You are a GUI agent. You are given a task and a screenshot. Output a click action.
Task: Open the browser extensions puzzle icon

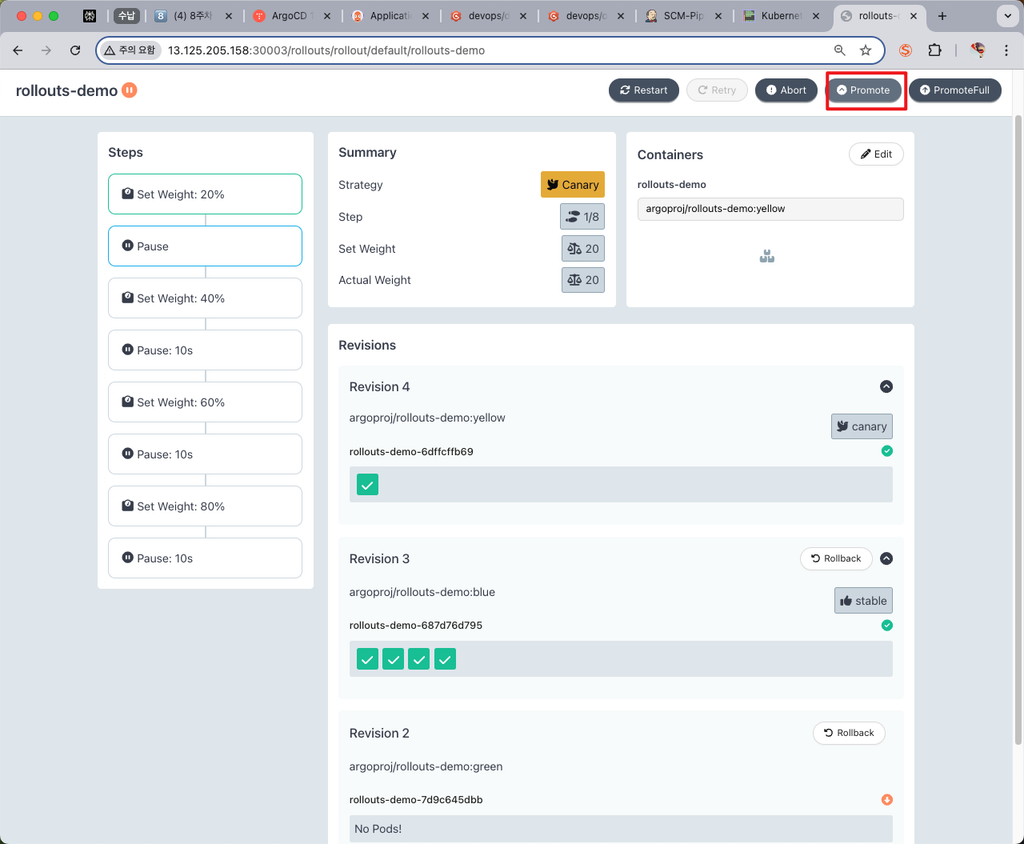[x=935, y=50]
